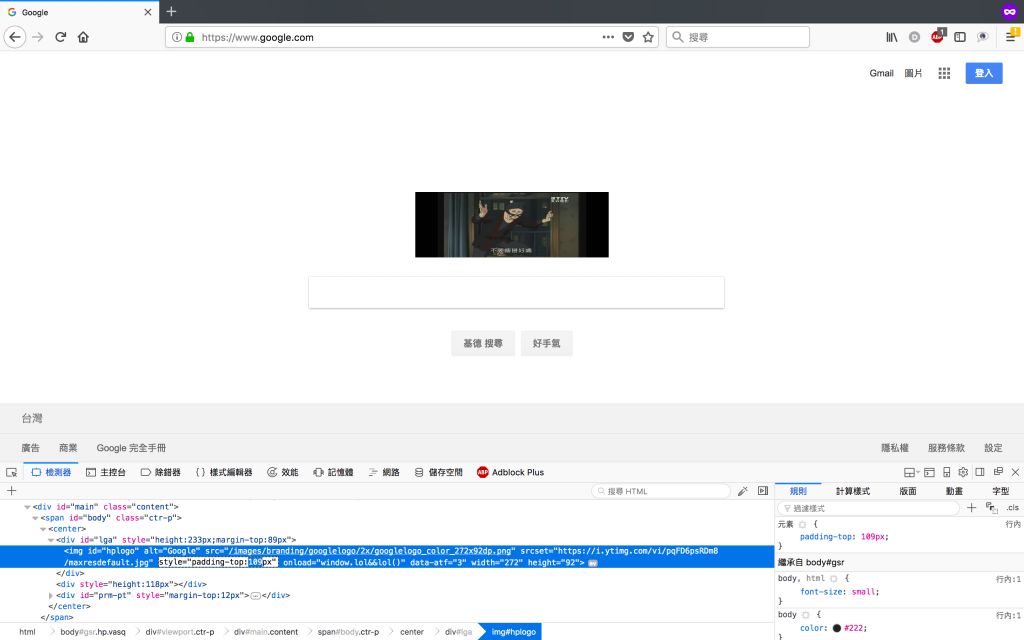The image size is (1024, 640).
Task: Reload the current page
Action: 61,37
